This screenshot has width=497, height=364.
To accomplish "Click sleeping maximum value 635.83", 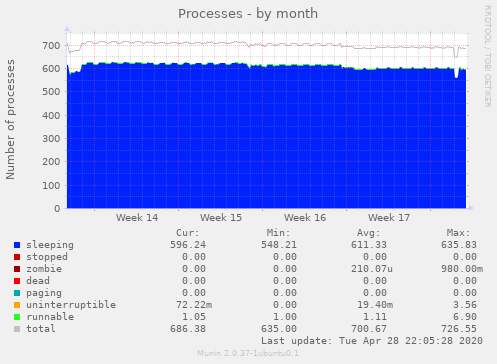I will (459, 245).
